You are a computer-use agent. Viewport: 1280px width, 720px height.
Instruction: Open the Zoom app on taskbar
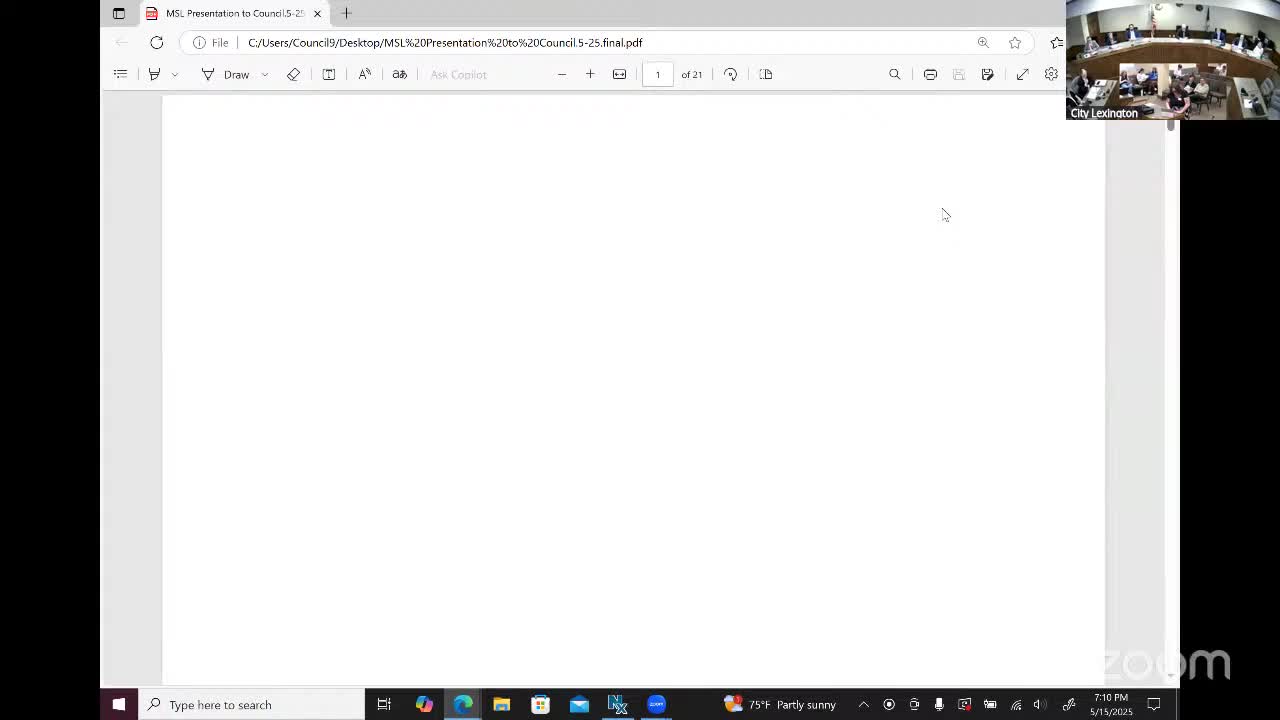(656, 704)
